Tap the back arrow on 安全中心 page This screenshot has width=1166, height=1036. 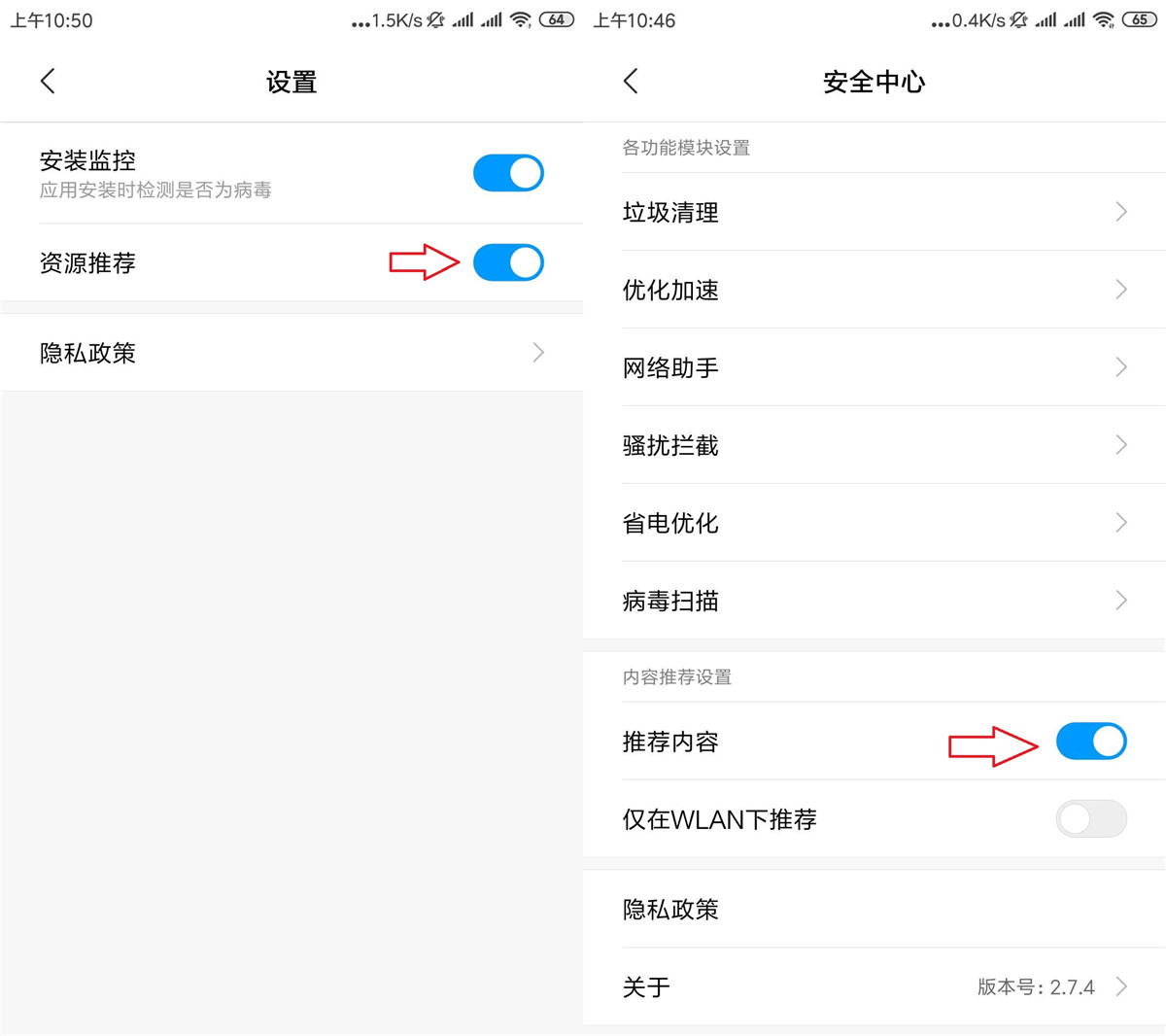click(x=630, y=82)
